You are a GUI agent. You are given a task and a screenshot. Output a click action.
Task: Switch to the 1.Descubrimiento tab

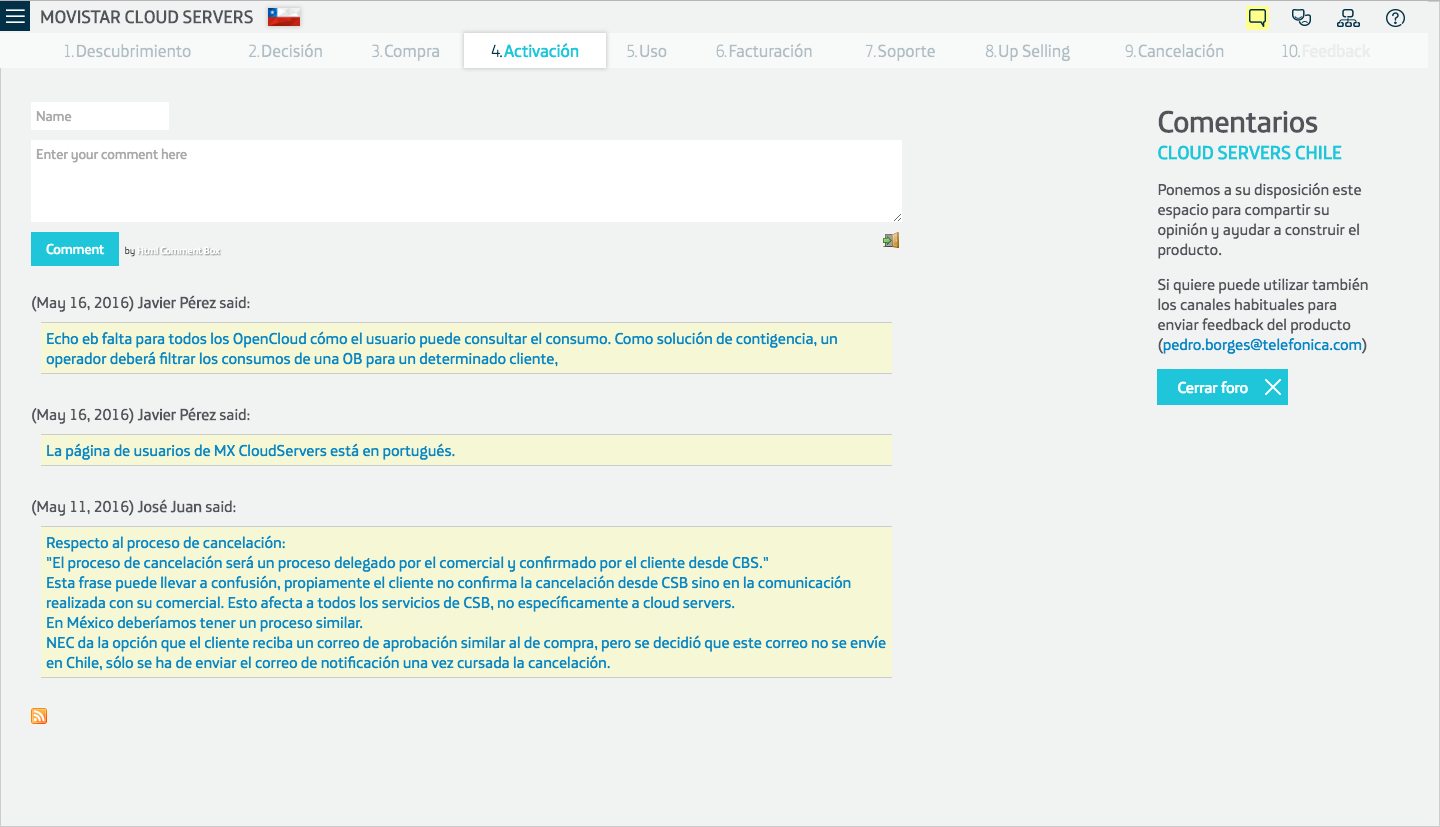127,51
